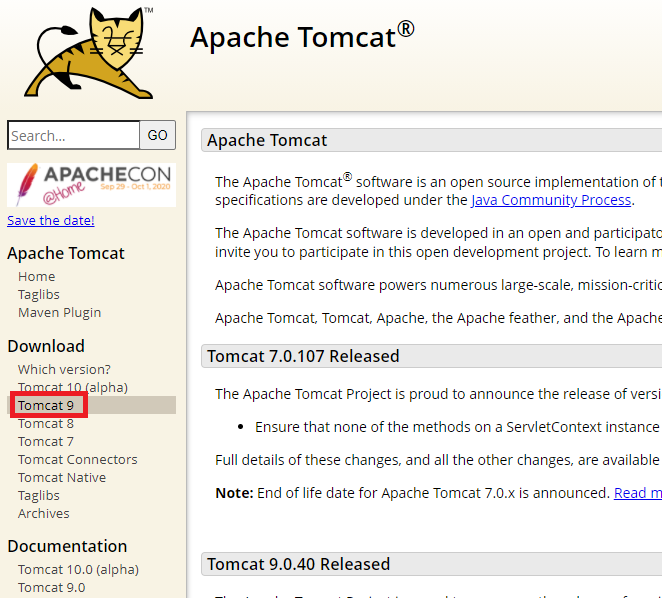Screen dimensions: 662x598
Task: Click the Documentation sidebar section heading
Action: pos(67,546)
